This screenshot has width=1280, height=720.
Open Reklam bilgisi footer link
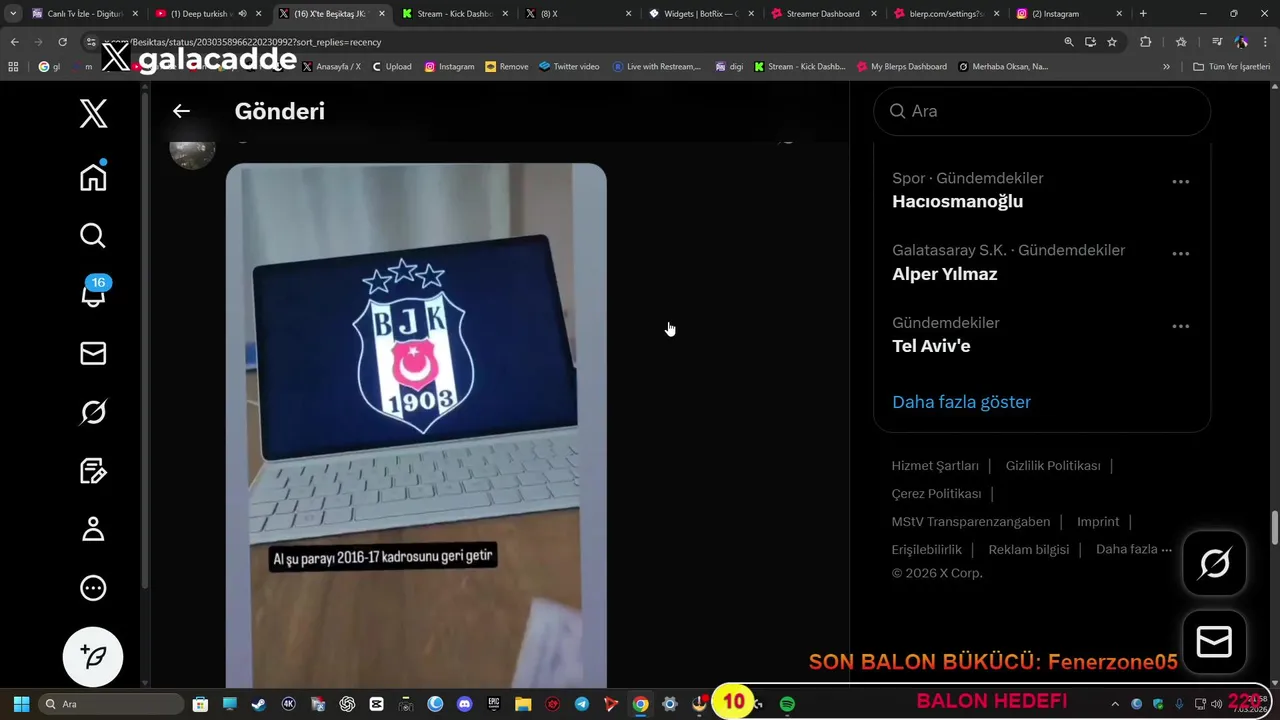1029,550
